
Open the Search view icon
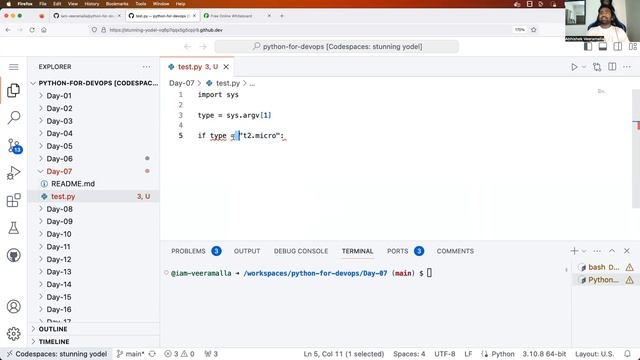click(13, 118)
